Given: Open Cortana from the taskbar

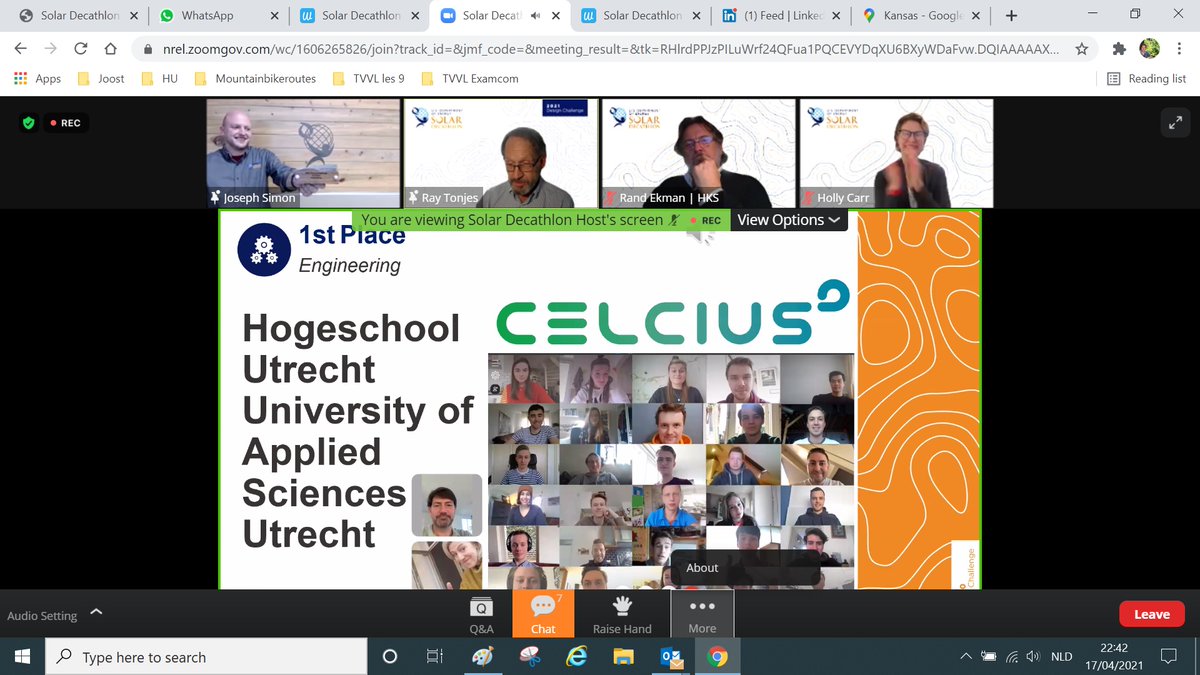Looking at the screenshot, I should [x=390, y=657].
